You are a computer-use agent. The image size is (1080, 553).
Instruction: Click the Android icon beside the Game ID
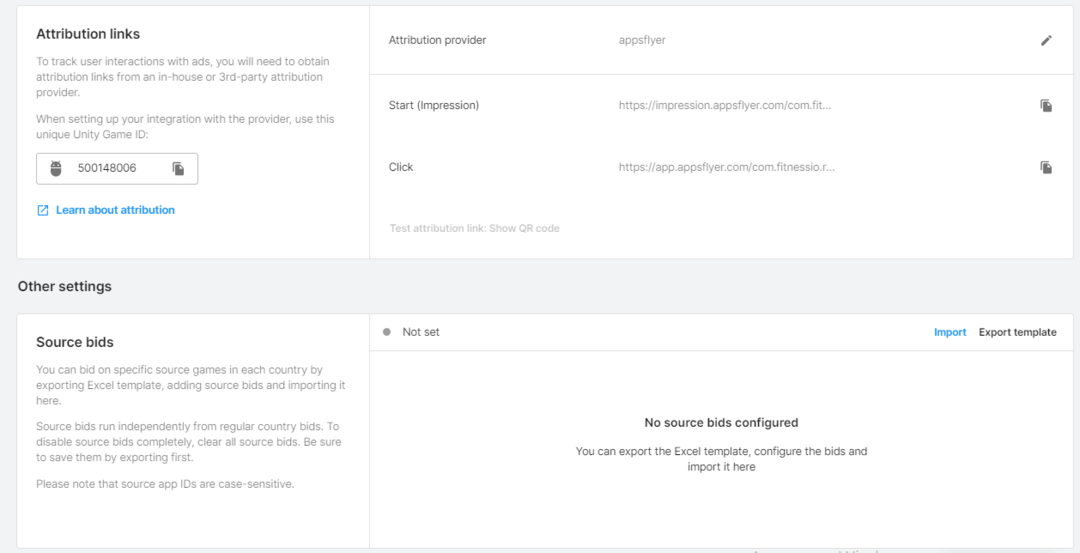tap(56, 169)
